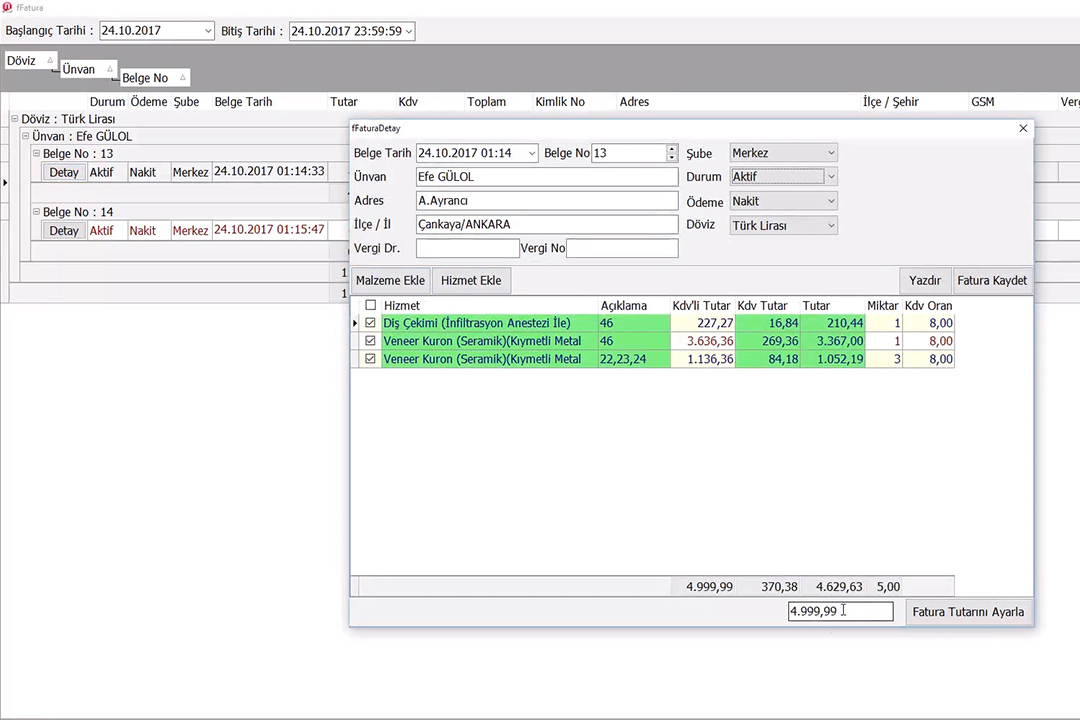Screen dimensions: 1080x720
Task: Click the Tutar cell 210,44
Action: tap(833, 323)
